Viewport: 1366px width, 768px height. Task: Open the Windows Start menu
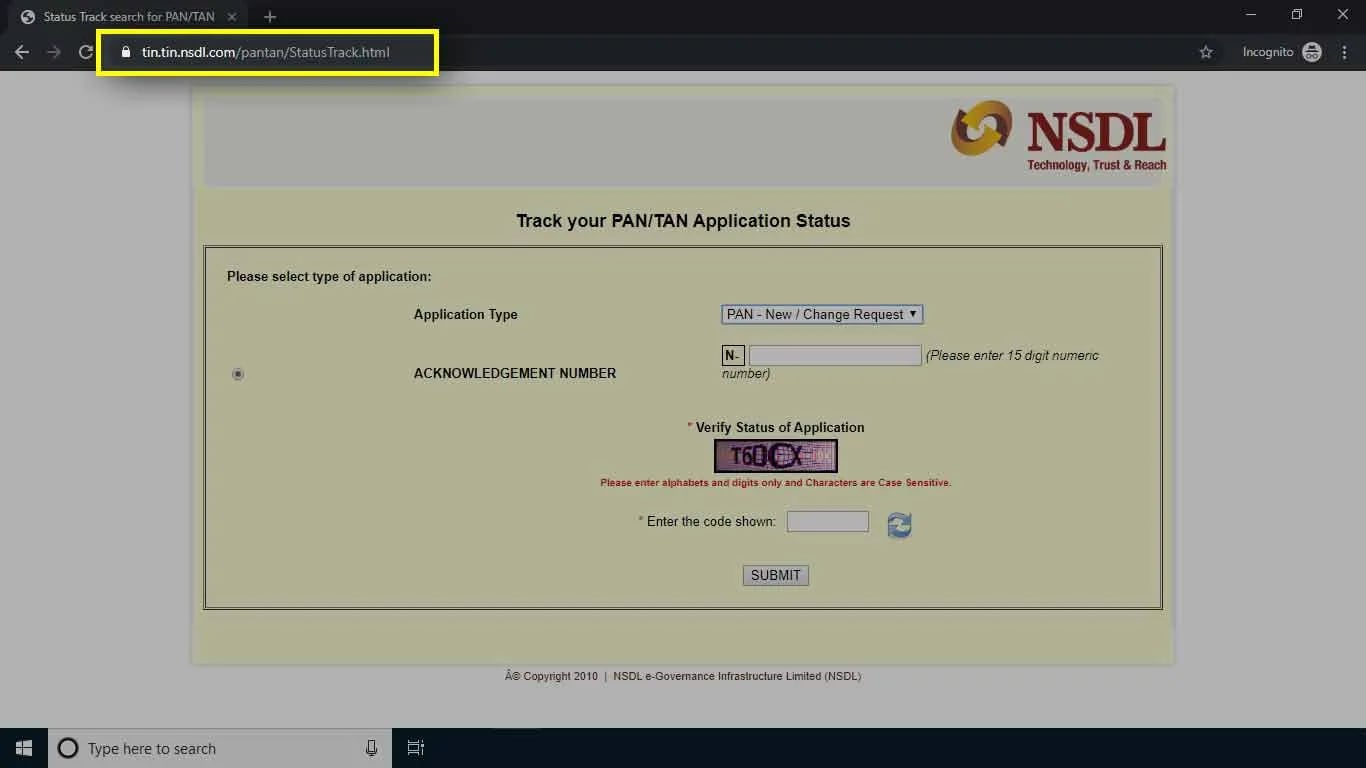coord(24,748)
